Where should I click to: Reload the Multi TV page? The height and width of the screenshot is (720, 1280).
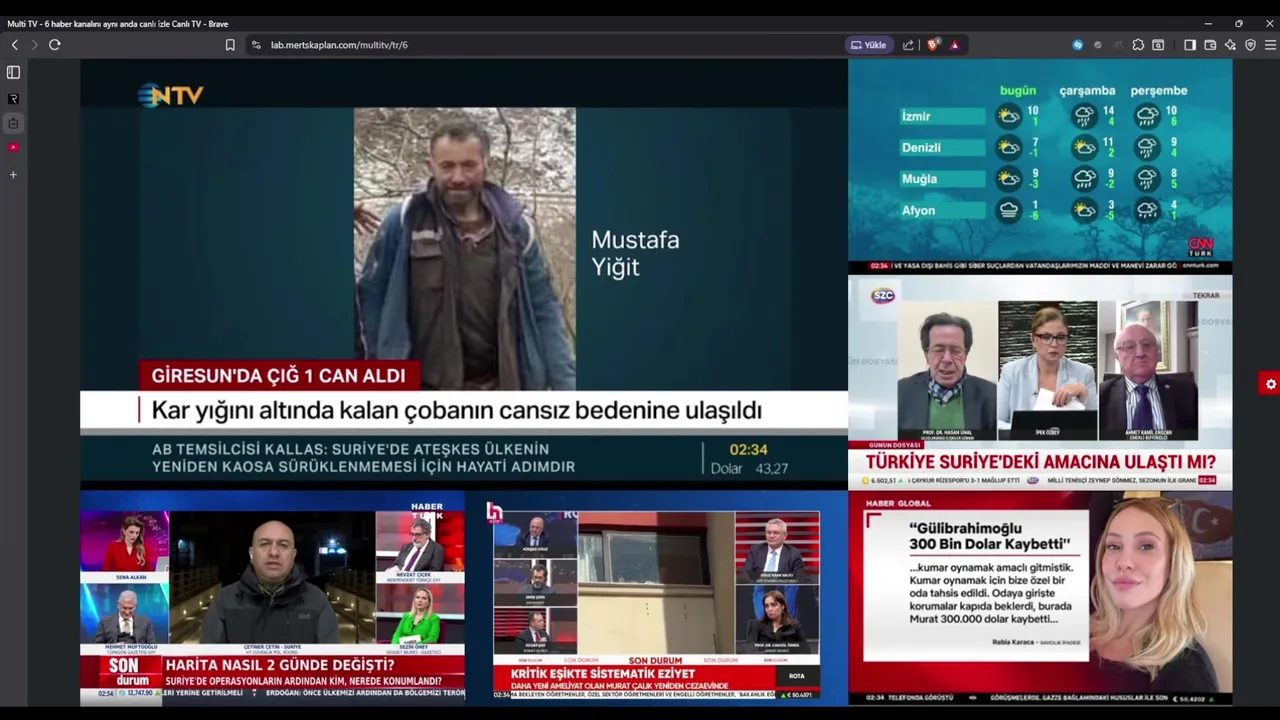point(55,45)
